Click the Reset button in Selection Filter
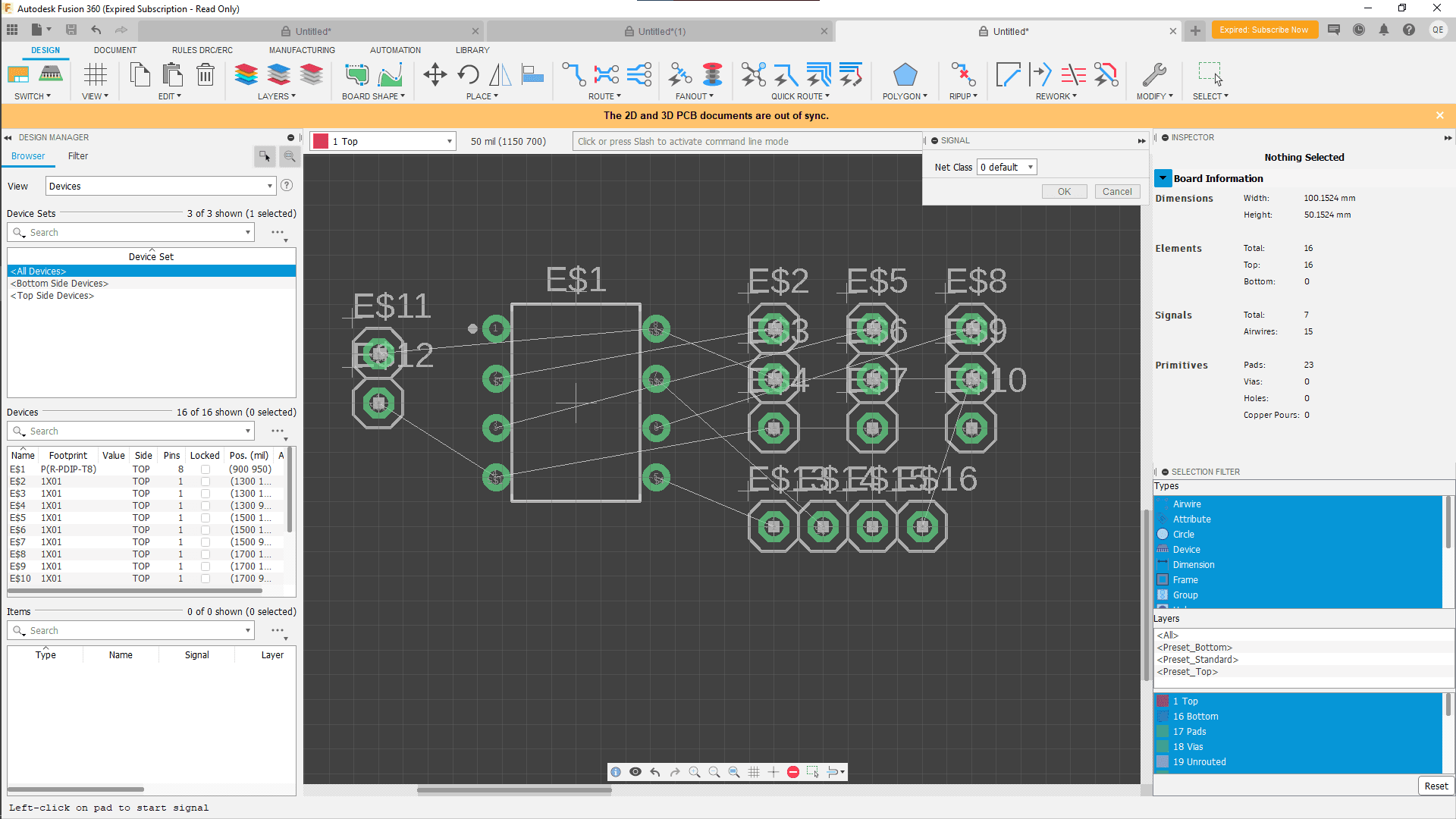 (1436, 786)
